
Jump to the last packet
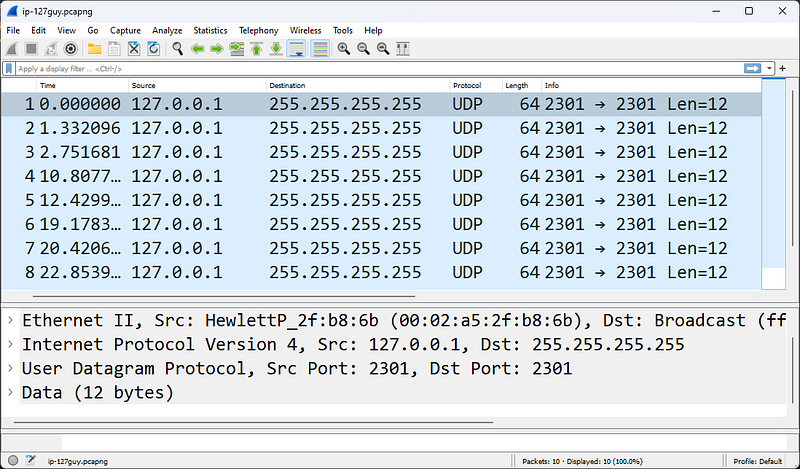pos(276,49)
